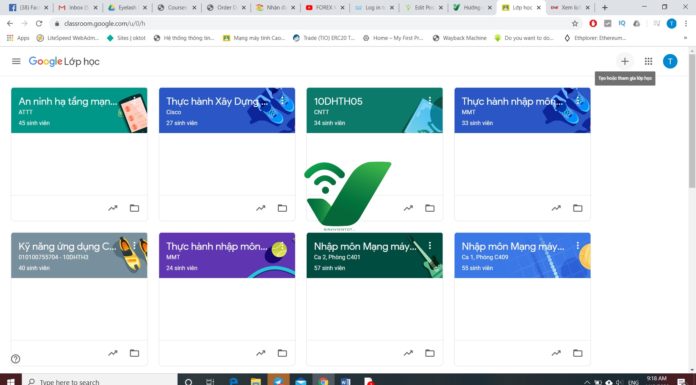Click the plus icon to create or join class

625,61
